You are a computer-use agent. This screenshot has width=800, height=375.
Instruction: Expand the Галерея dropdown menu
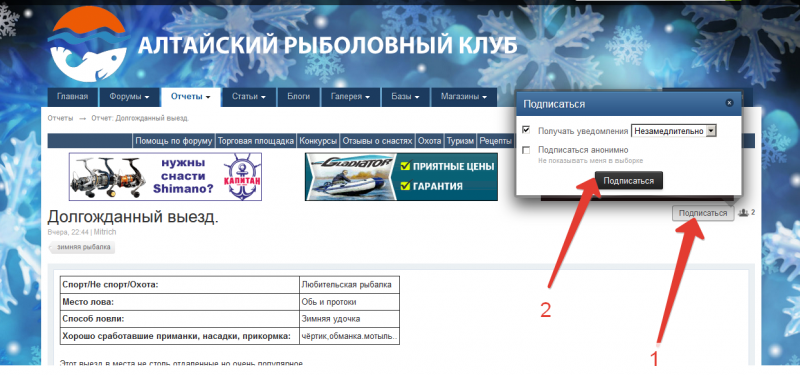tap(350, 97)
